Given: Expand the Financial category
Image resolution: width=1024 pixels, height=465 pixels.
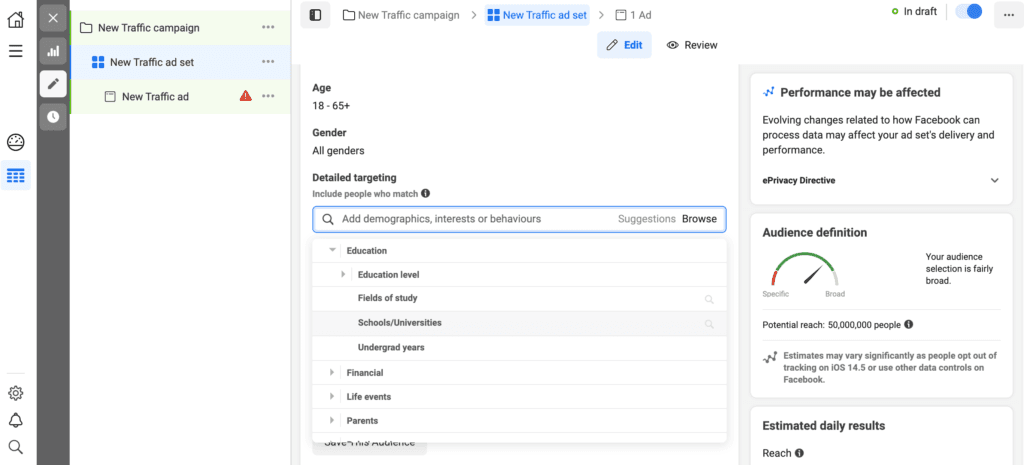Looking at the screenshot, I should (x=332, y=372).
